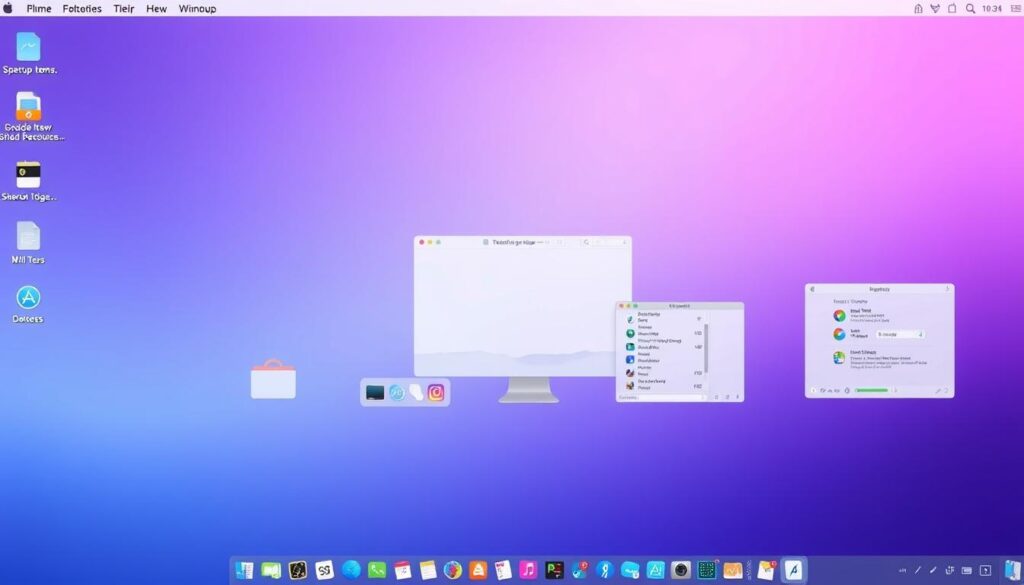Open the dropdown field in the right panel
This screenshot has height=585, width=1024.
coord(900,334)
